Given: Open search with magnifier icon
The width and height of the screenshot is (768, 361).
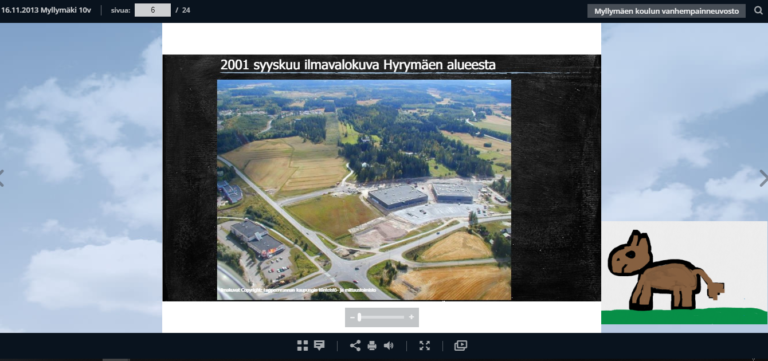Looking at the screenshot, I should pos(758,10).
